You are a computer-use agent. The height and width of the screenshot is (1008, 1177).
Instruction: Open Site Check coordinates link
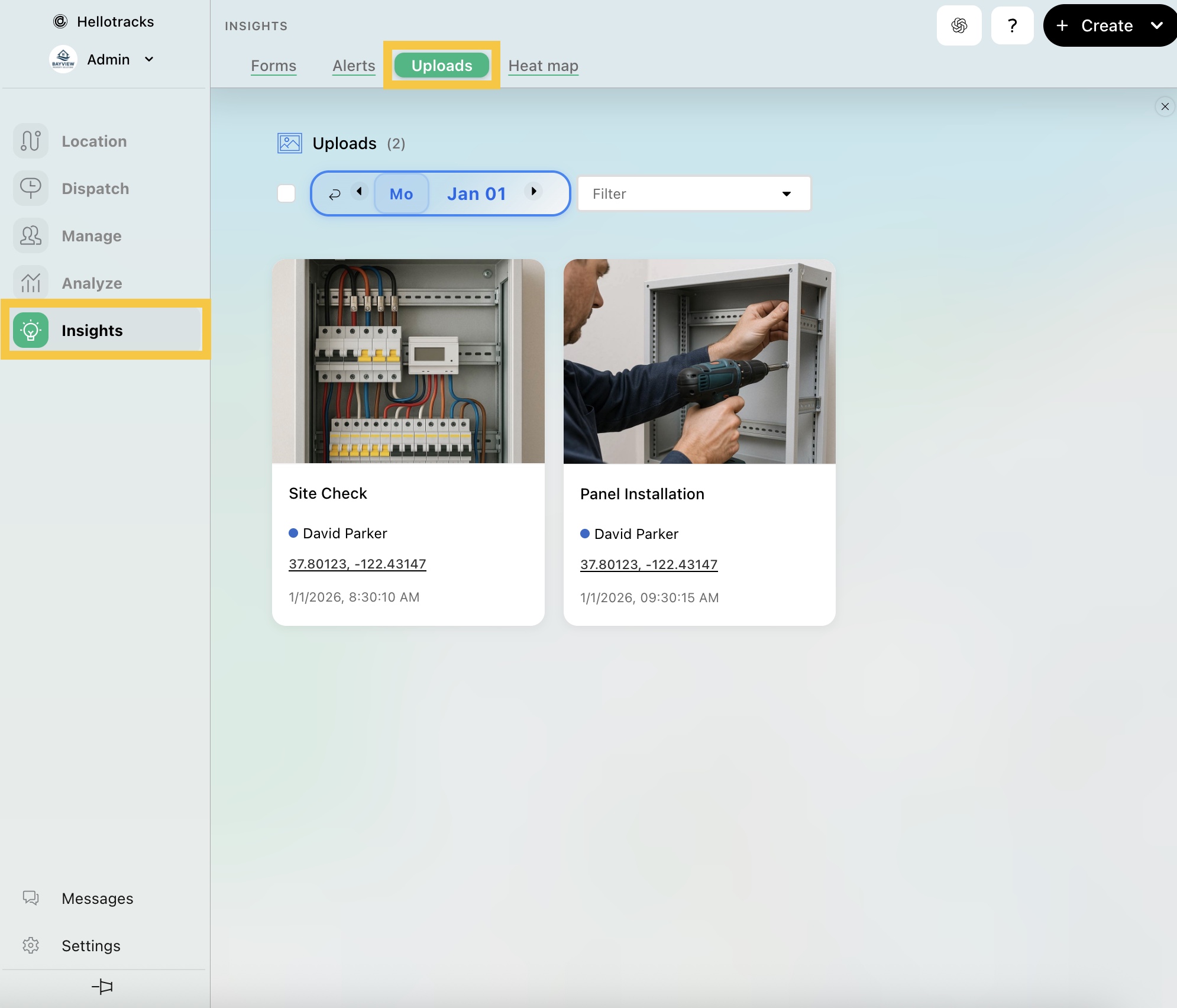click(357, 564)
